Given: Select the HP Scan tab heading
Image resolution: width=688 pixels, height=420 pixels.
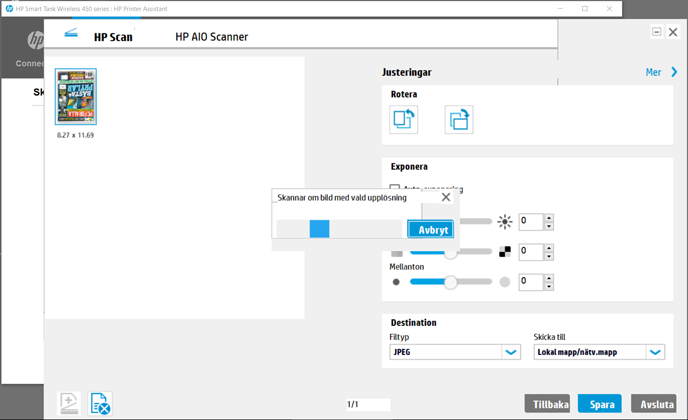Looking at the screenshot, I should 113,37.
